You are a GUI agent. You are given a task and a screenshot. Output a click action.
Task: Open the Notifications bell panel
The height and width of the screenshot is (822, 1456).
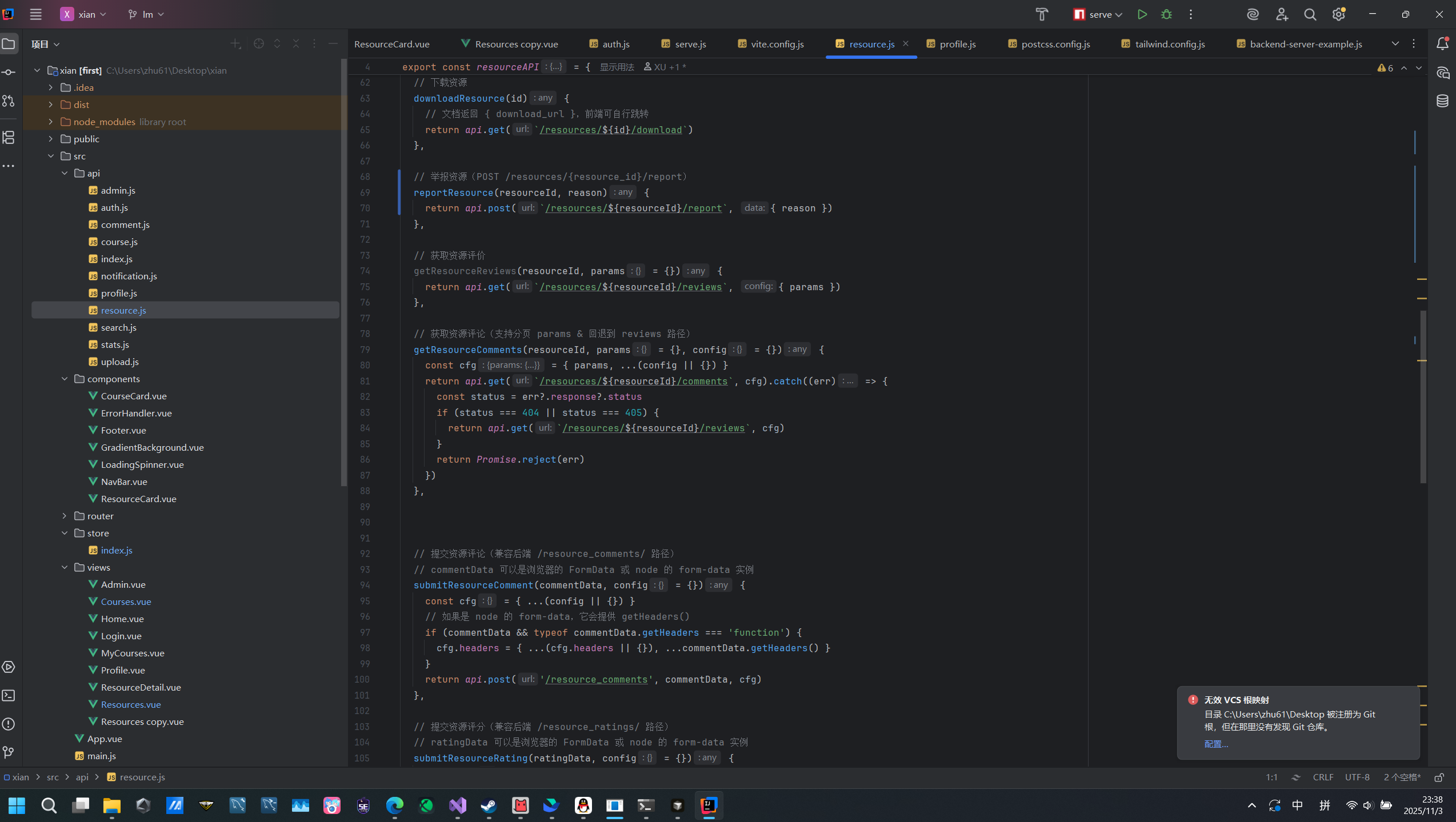coord(1442,43)
